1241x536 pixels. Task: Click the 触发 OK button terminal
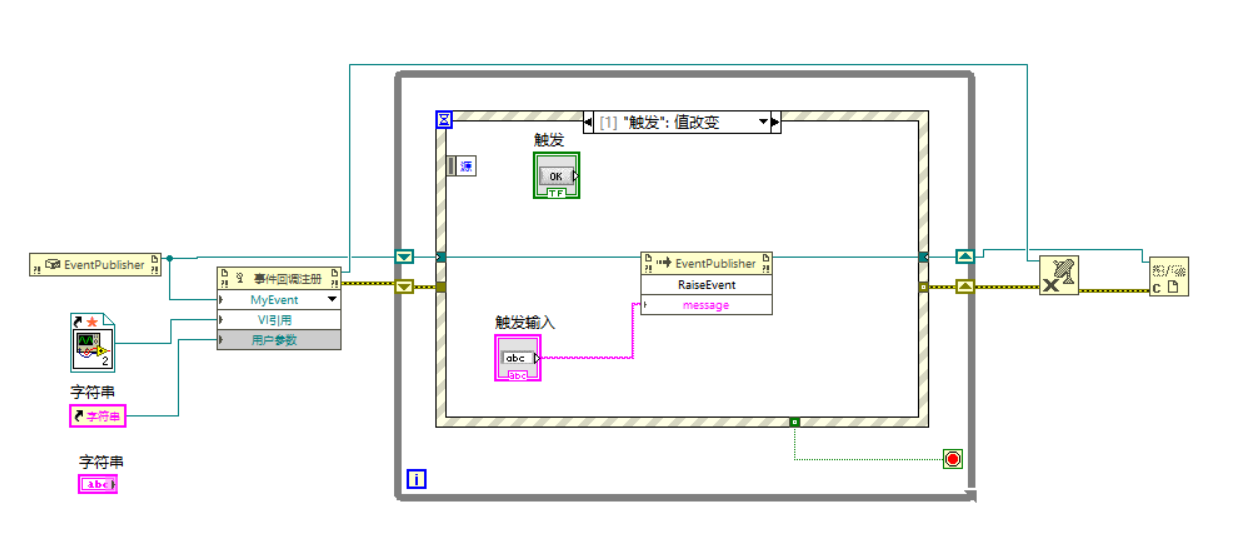(x=557, y=176)
